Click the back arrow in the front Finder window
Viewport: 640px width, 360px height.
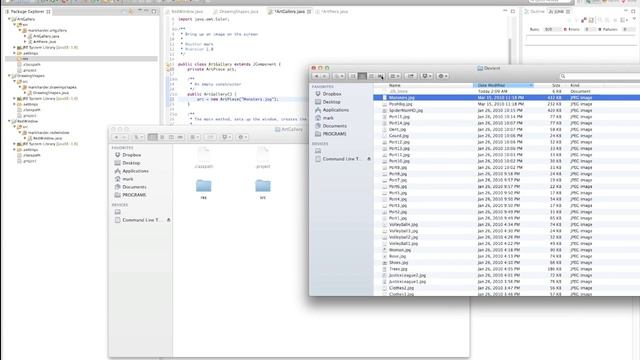pyautogui.click(x=316, y=76)
